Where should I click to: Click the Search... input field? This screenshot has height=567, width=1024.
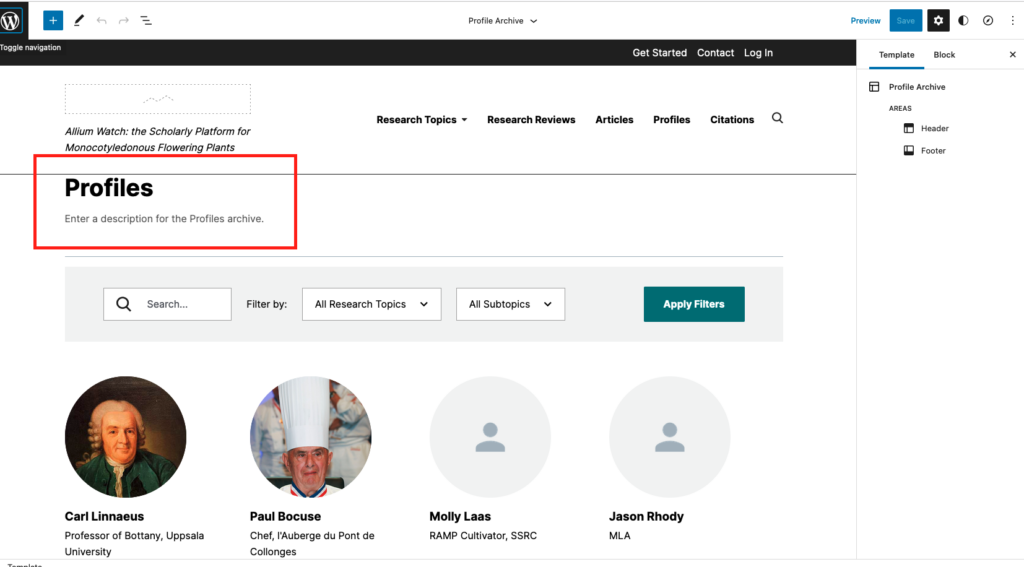click(167, 304)
